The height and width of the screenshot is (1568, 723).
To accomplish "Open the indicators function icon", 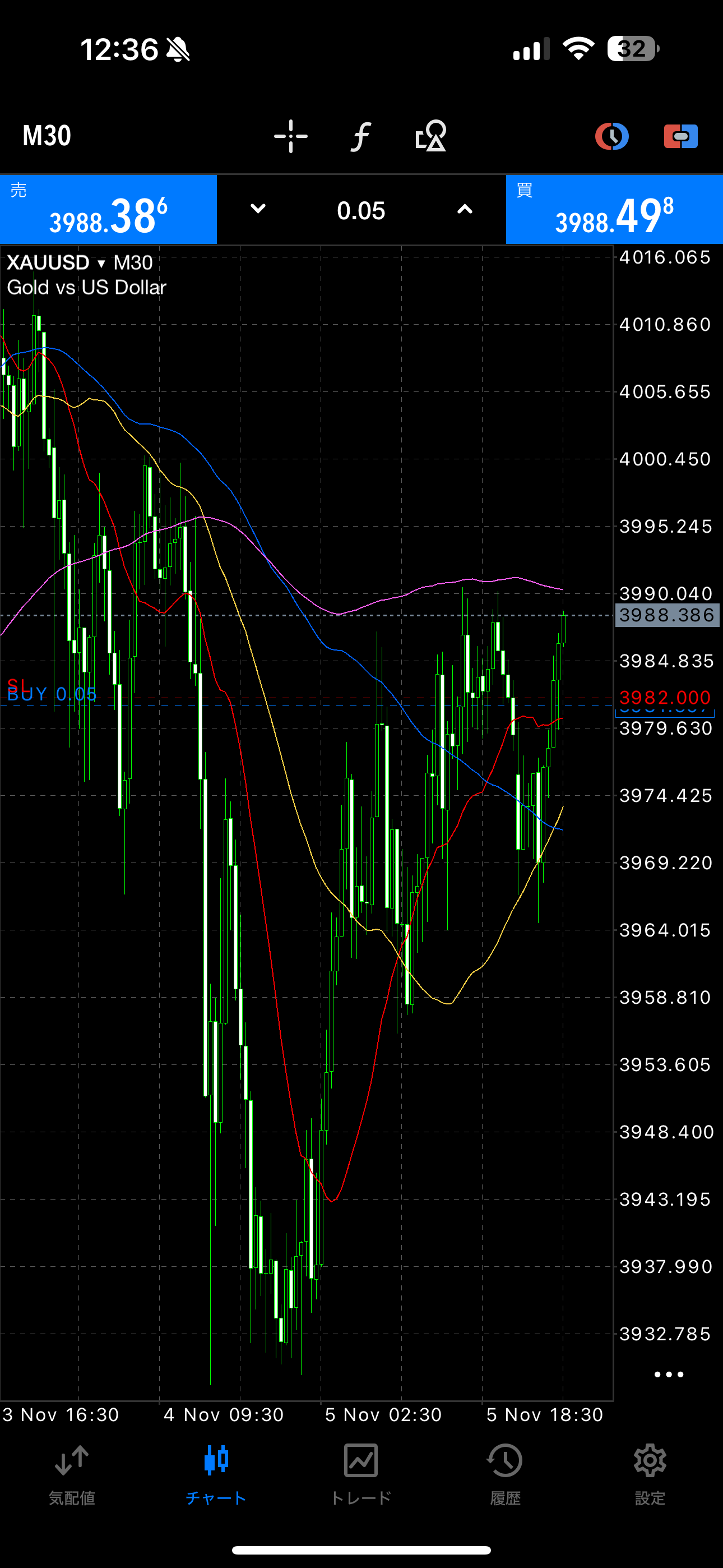I will point(361,136).
